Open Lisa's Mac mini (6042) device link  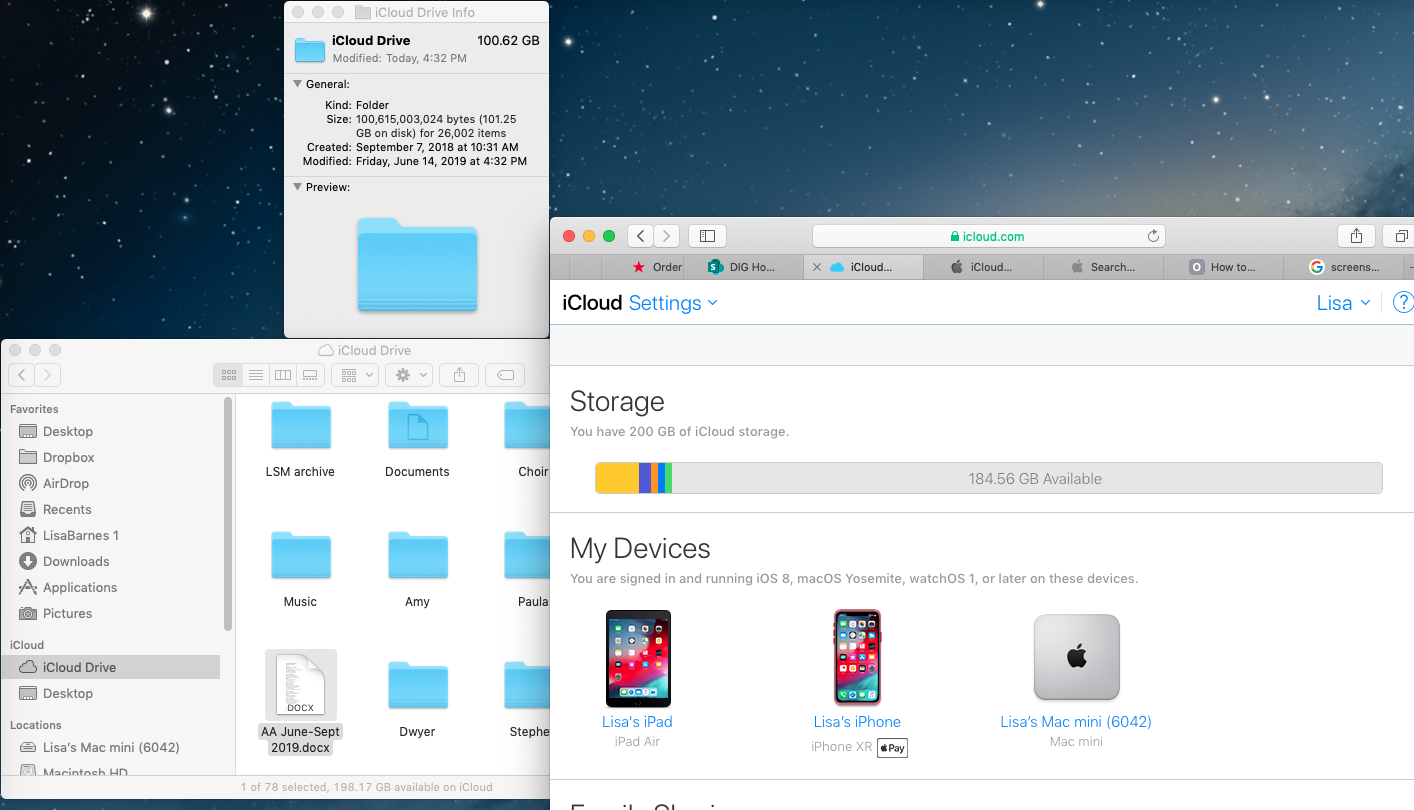click(1076, 722)
